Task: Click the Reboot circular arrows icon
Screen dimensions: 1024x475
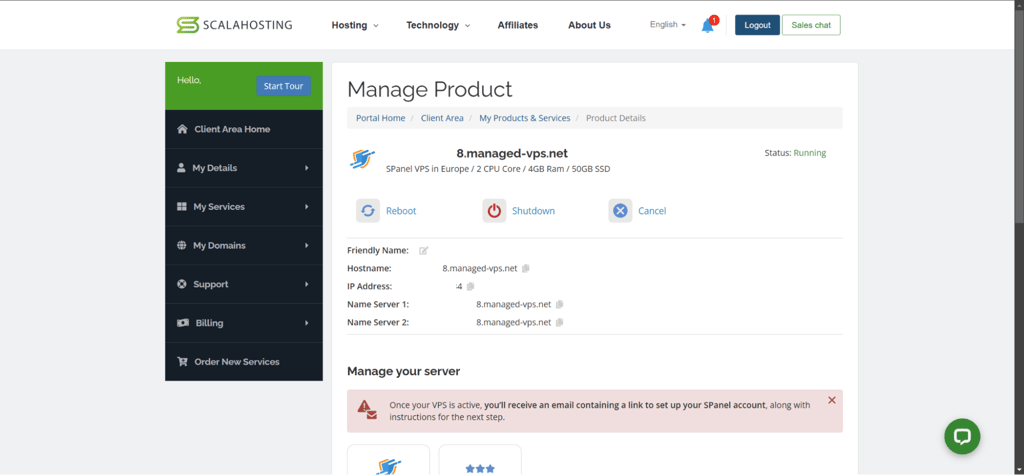Action: point(368,210)
